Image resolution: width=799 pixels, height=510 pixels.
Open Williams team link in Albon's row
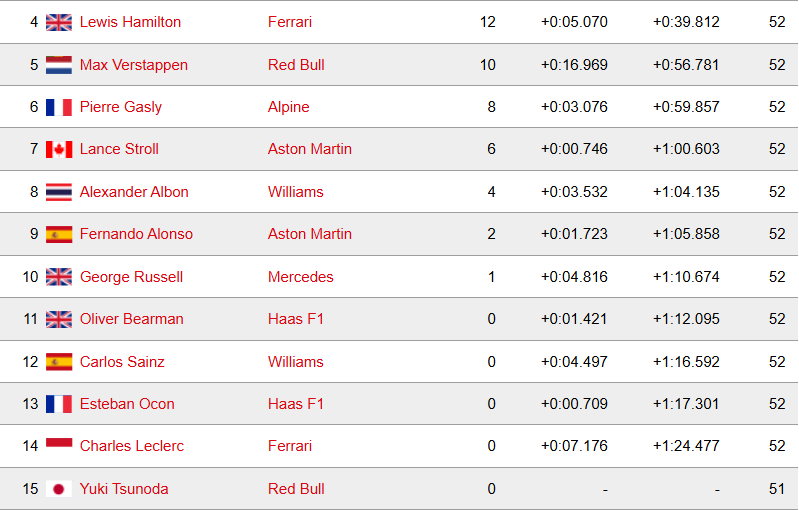[296, 192]
